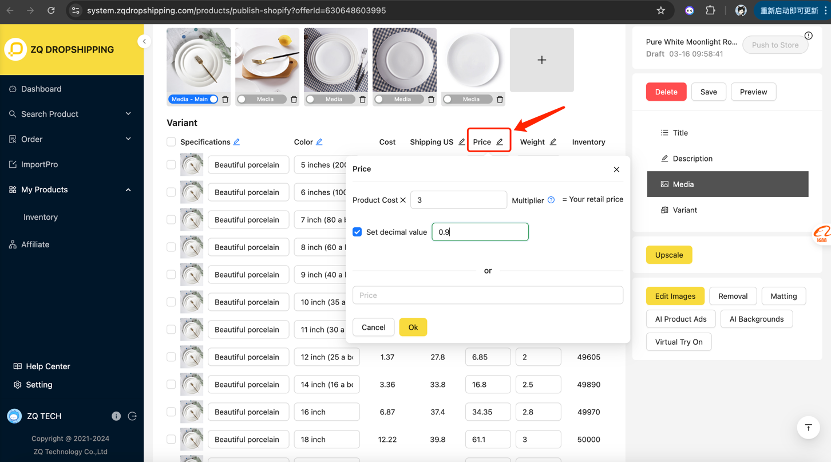
Task: Click the info icon next to ZQ TECH
Action: [116, 416]
